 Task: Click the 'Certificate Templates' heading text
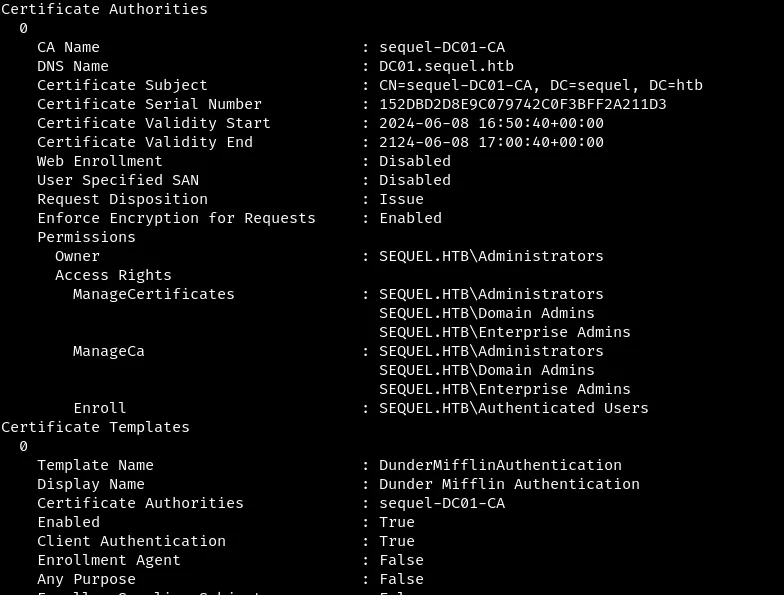pyautogui.click(x=95, y=427)
